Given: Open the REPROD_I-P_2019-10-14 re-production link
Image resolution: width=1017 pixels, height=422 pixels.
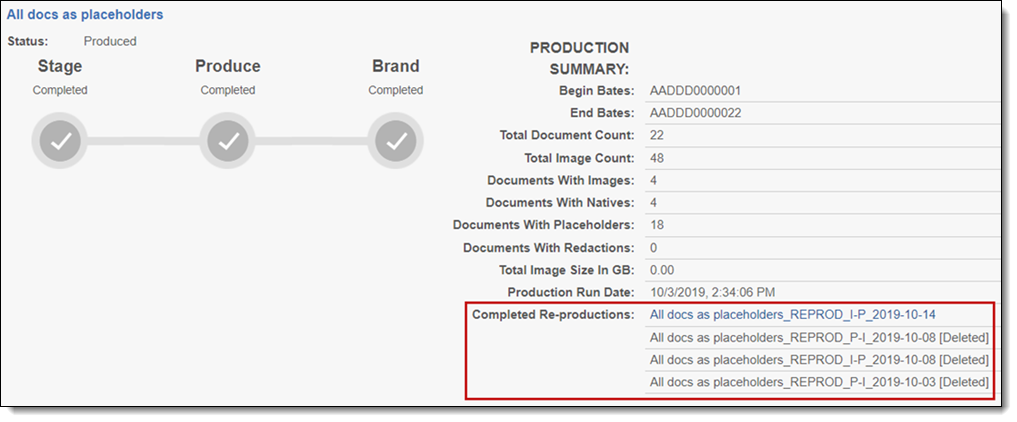Looking at the screenshot, I should coord(792,314).
